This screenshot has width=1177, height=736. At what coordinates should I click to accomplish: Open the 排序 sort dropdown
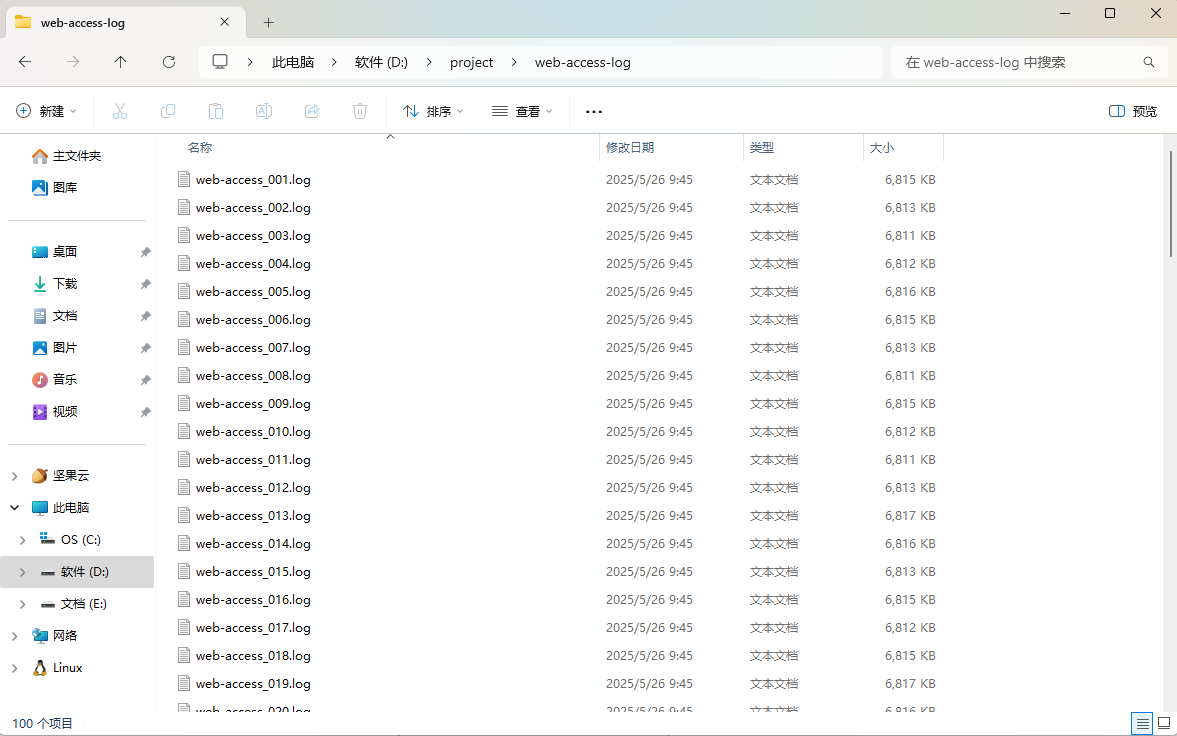coord(433,111)
